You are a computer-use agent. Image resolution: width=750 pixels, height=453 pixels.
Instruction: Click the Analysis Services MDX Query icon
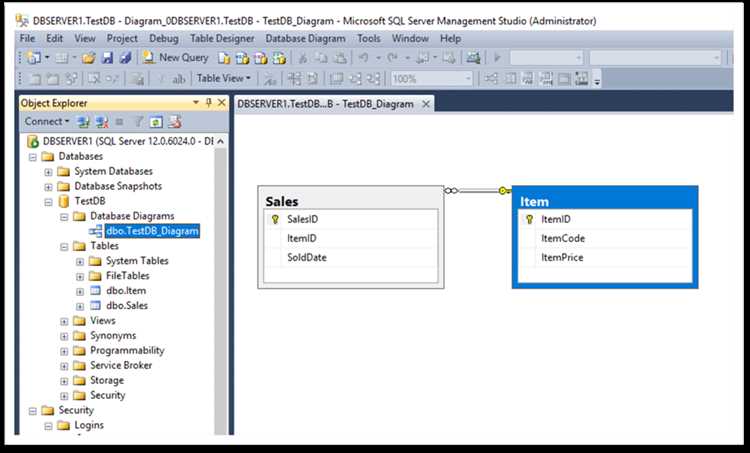click(243, 58)
